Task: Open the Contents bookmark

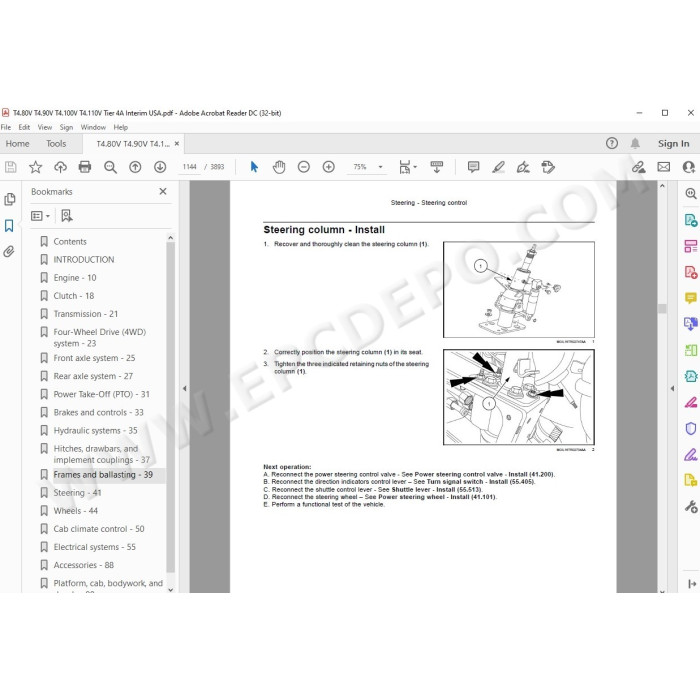Action: click(x=70, y=242)
